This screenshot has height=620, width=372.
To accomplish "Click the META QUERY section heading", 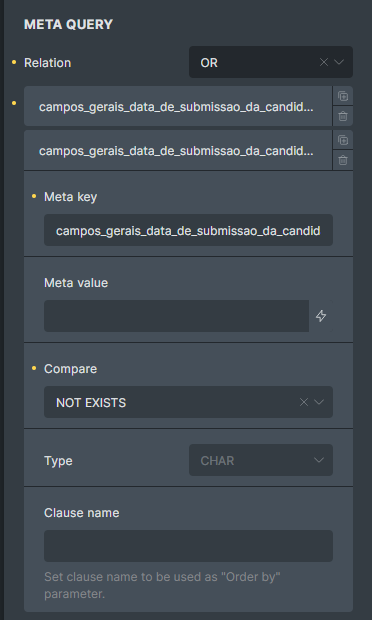I will pos(68,25).
